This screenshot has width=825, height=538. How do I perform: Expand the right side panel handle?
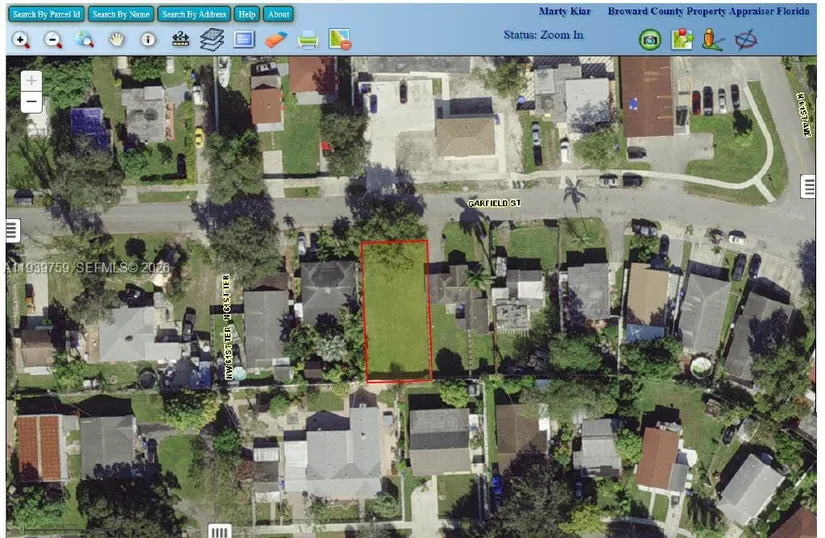point(808,186)
